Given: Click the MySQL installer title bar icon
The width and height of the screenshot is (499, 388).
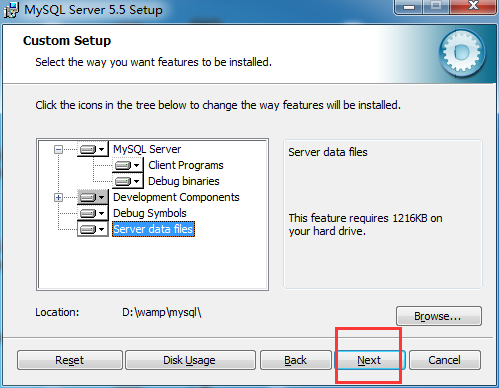Looking at the screenshot, I should pyautogui.click(x=11, y=9).
